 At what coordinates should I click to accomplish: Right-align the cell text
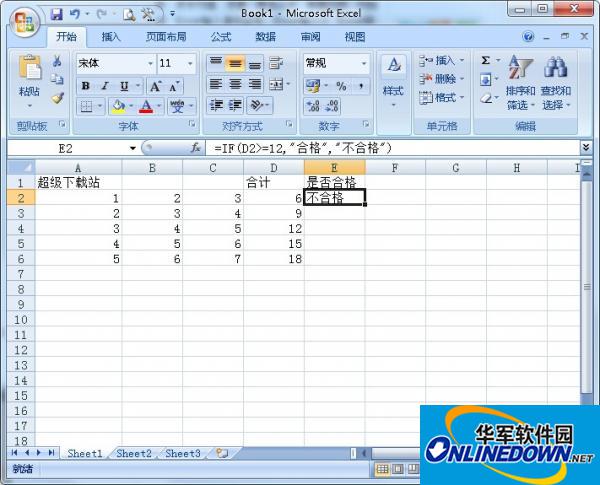pyautogui.click(x=255, y=84)
